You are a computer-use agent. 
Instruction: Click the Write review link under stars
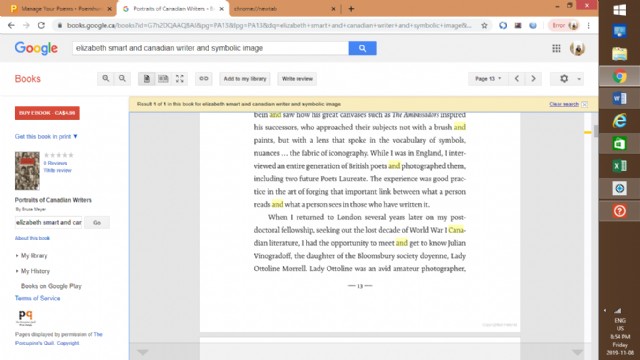click(x=58, y=170)
